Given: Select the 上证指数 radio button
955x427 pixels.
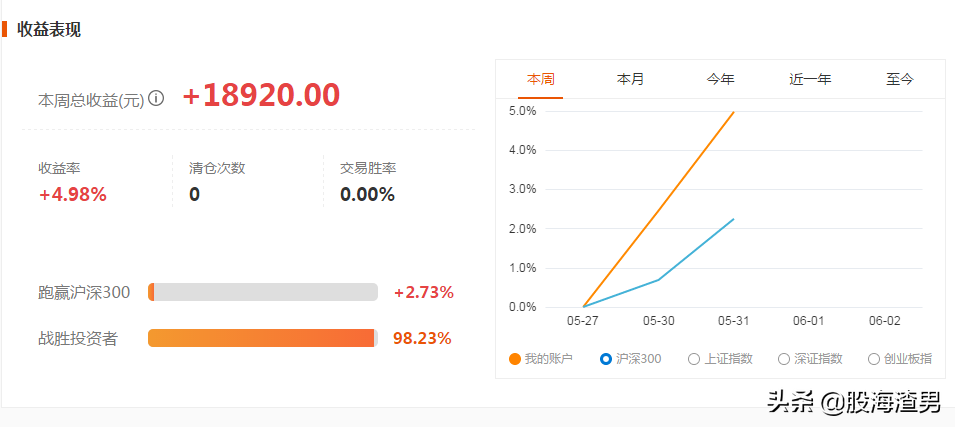Looking at the screenshot, I should tap(694, 359).
